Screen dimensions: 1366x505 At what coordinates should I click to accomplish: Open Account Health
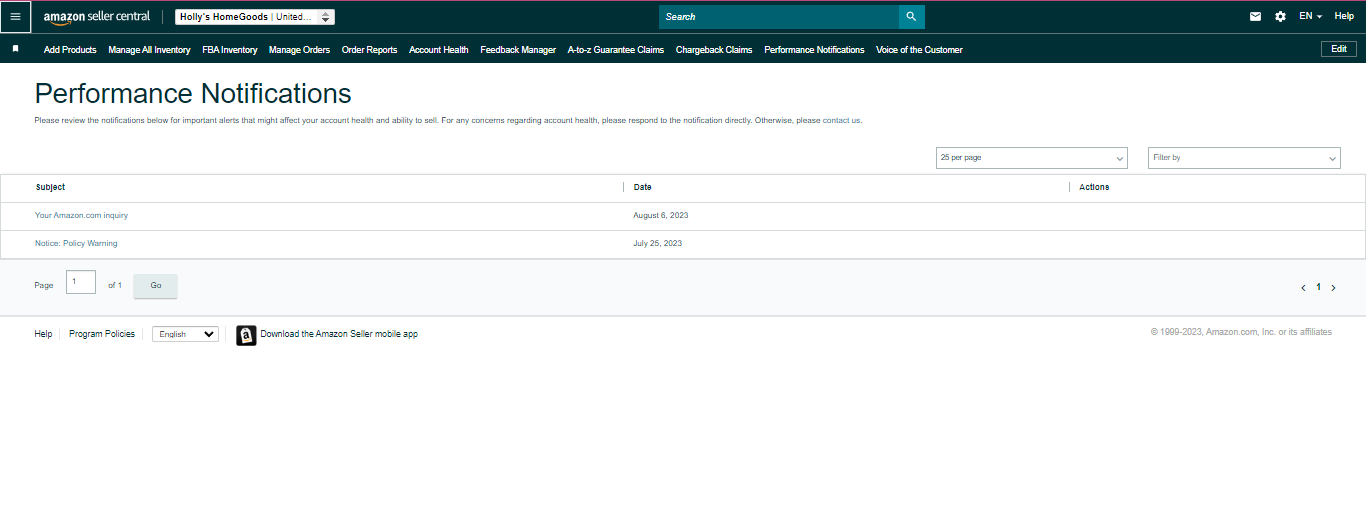(439, 50)
